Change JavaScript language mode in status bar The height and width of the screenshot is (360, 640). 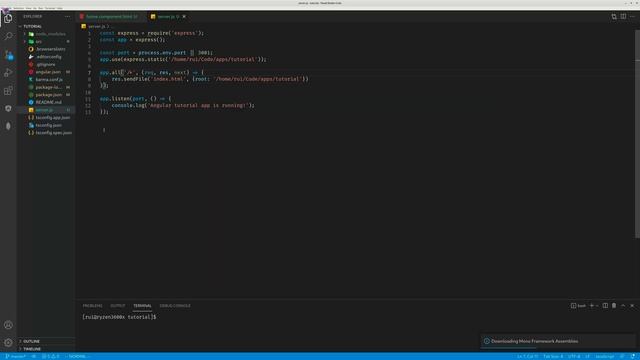[x=604, y=356]
